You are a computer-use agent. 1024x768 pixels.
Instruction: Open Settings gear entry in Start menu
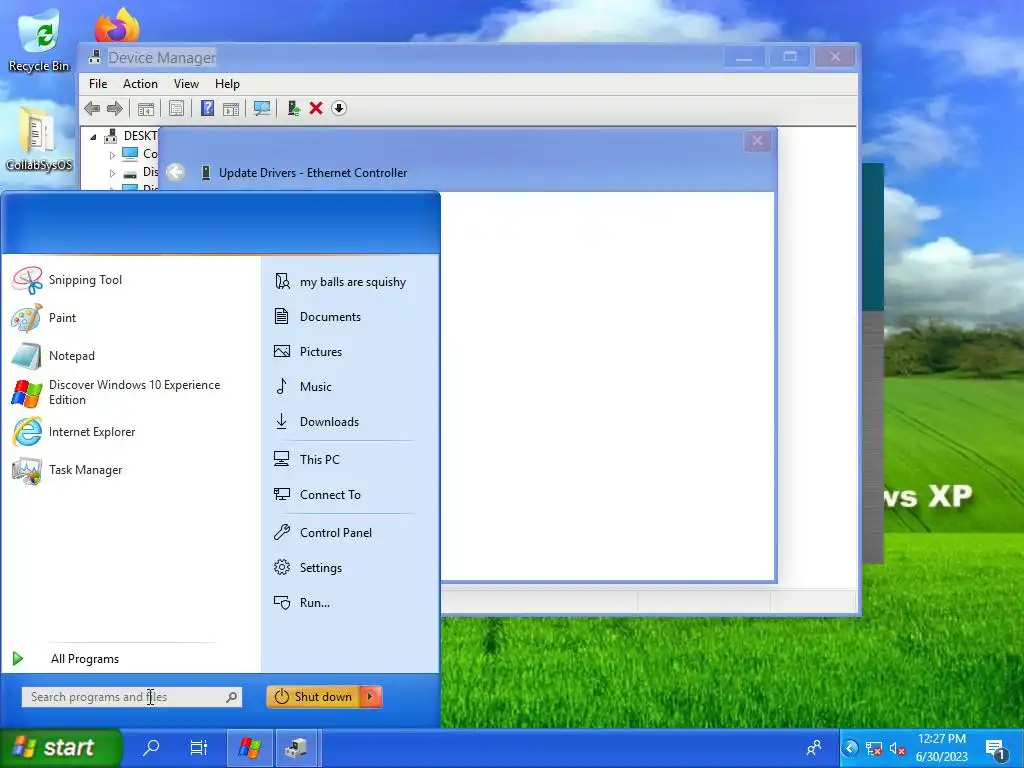(x=308, y=568)
